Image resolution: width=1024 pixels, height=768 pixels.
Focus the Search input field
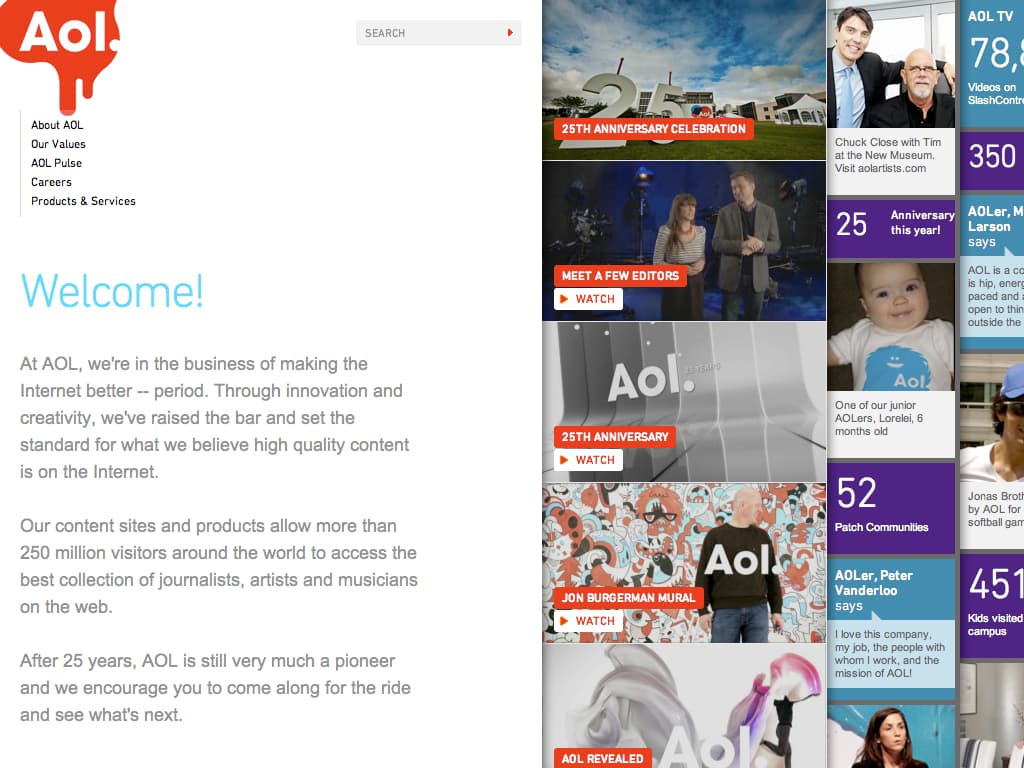click(x=438, y=33)
